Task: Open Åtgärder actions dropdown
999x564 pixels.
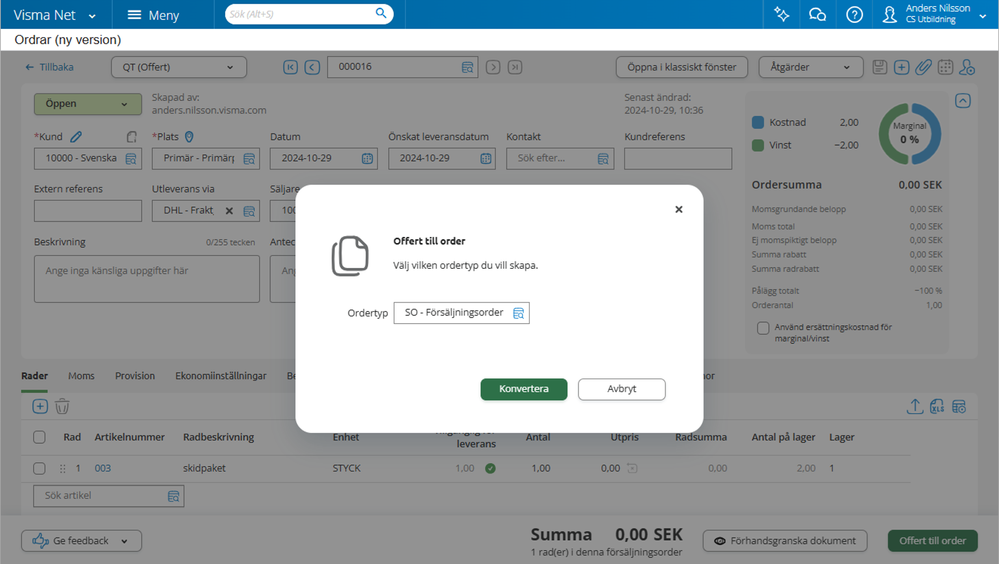Action: 810,67
